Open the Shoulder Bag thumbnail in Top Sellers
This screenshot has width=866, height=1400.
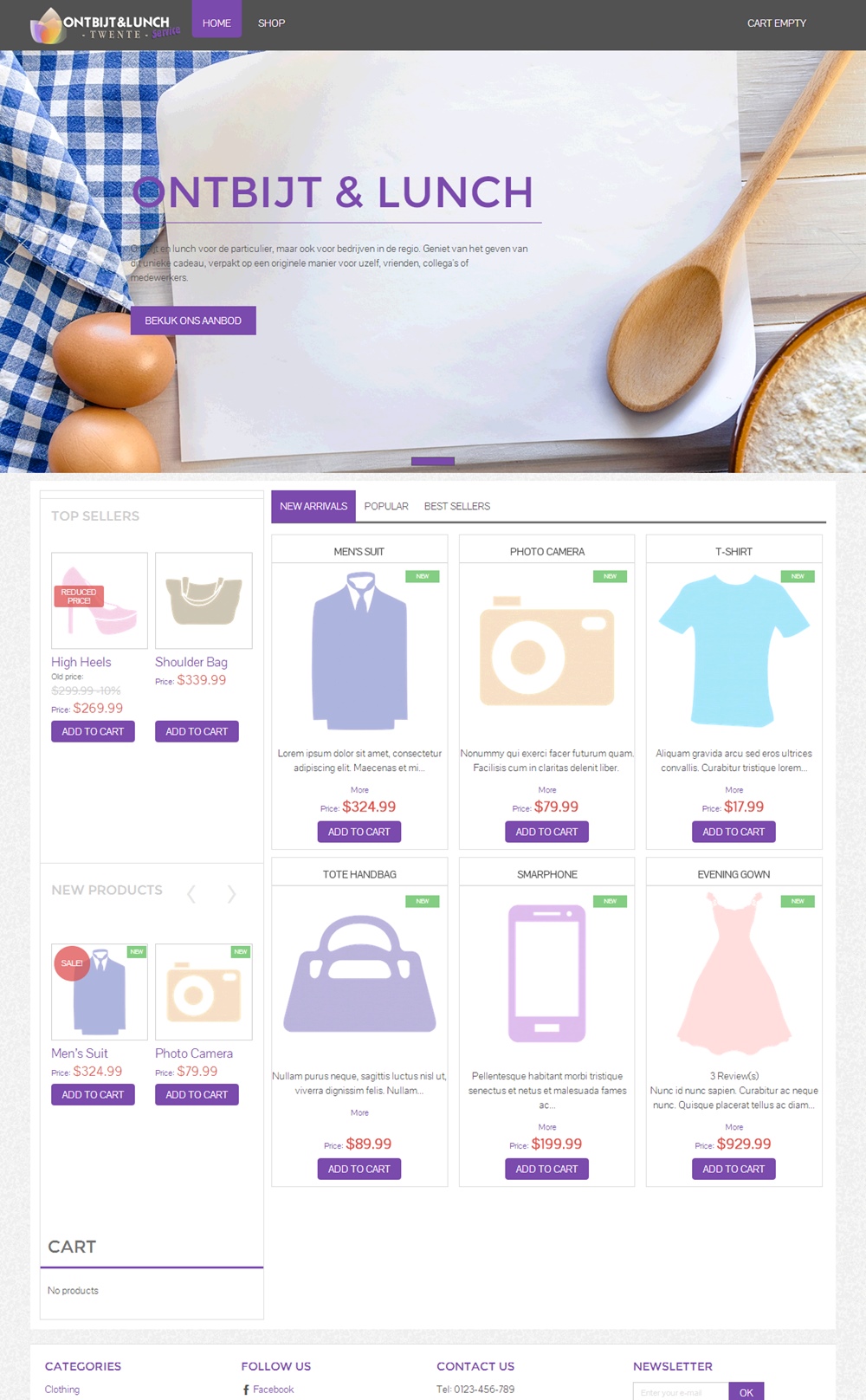[x=204, y=600]
